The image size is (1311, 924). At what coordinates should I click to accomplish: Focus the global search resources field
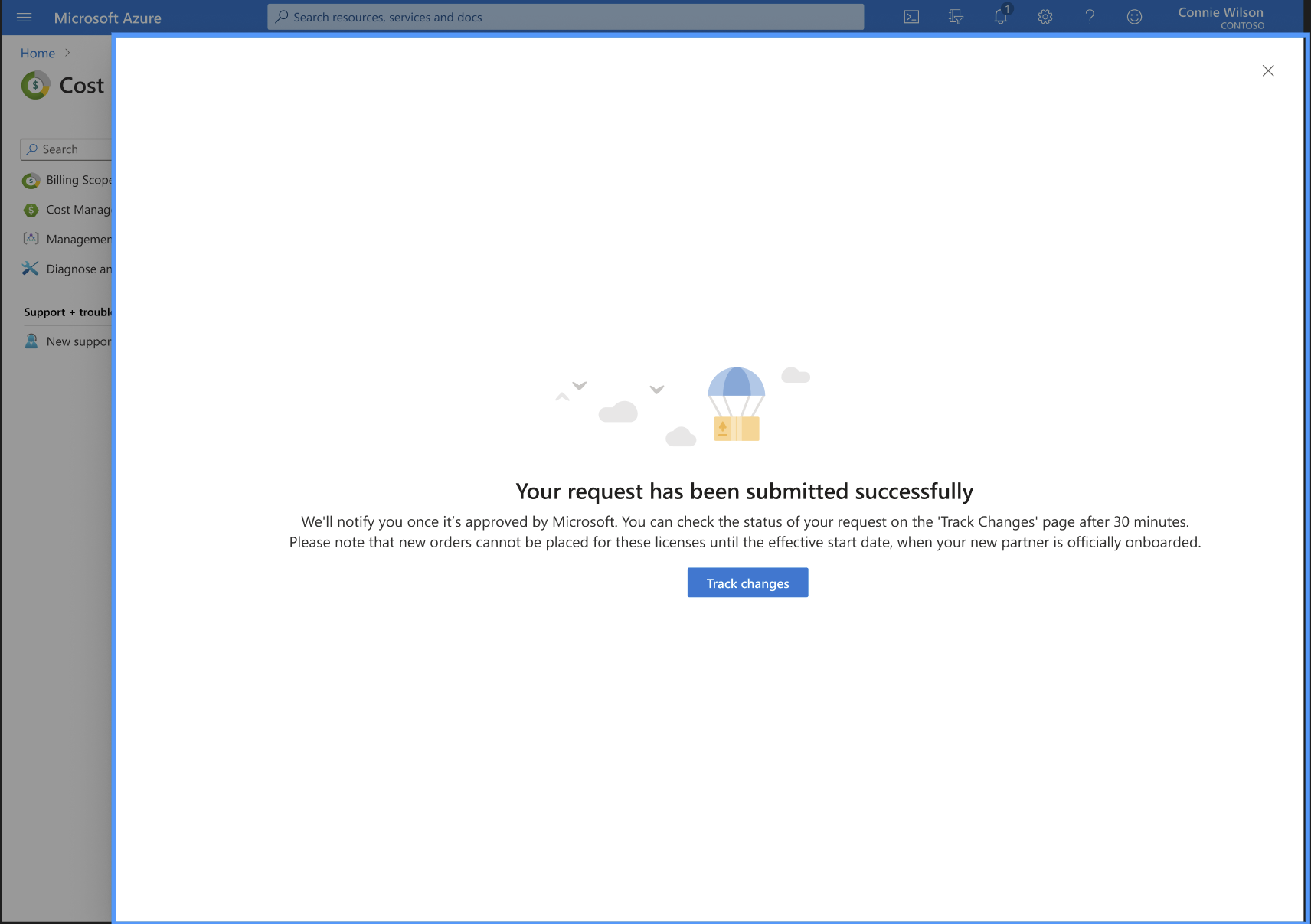click(566, 17)
